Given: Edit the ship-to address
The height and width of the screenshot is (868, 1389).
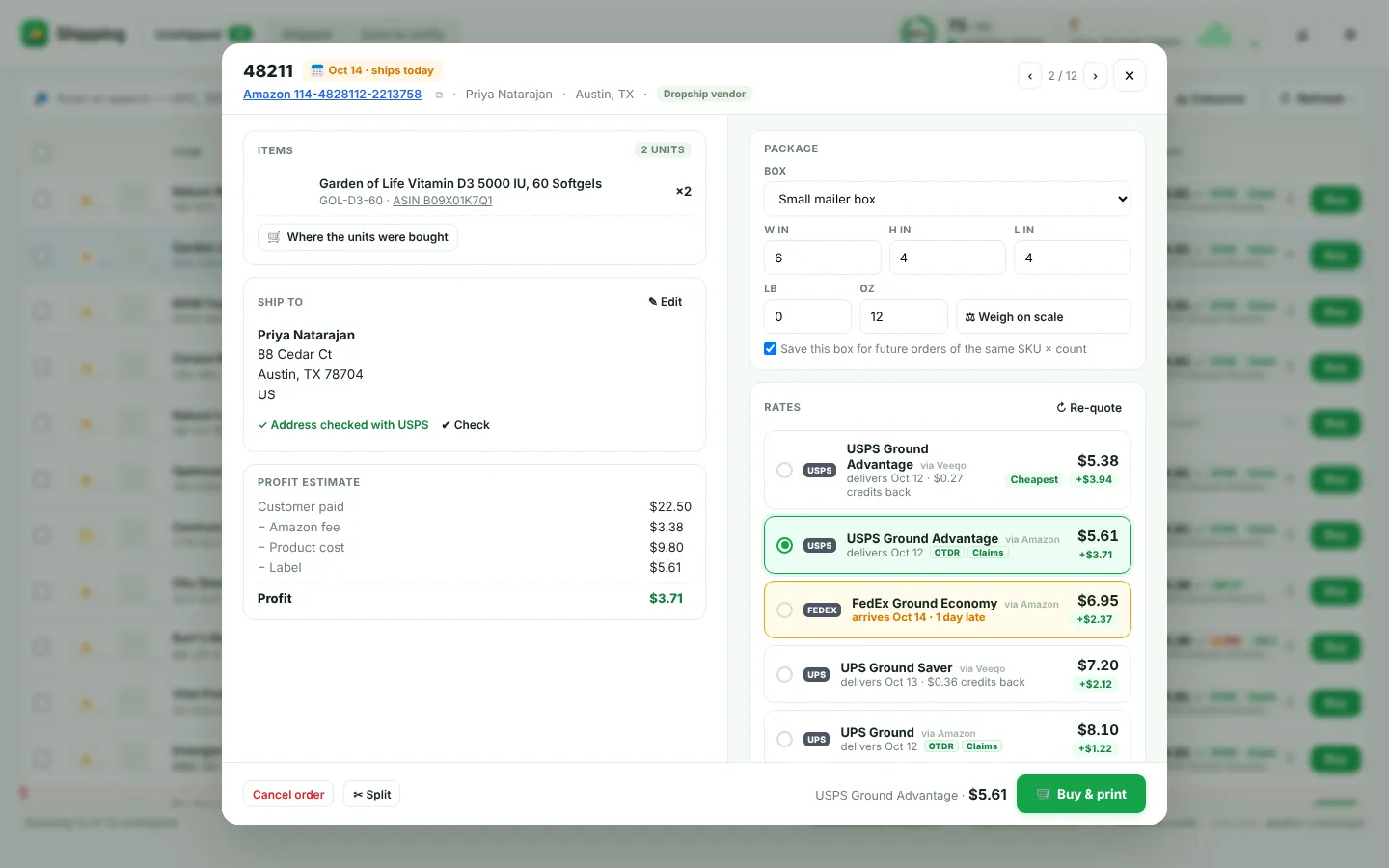Looking at the screenshot, I should pyautogui.click(x=666, y=302).
